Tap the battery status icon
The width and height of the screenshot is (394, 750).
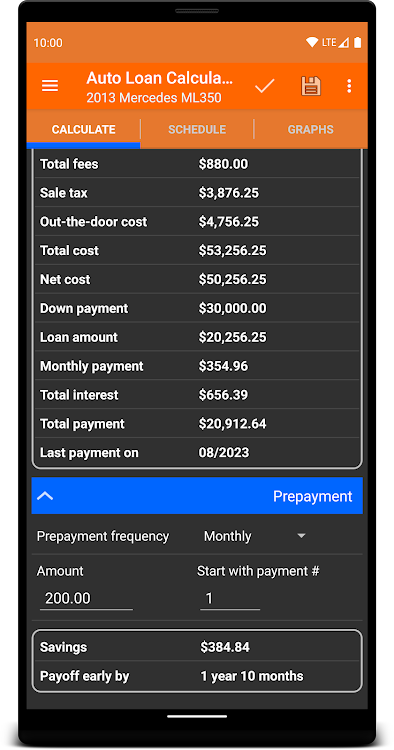pyautogui.click(x=357, y=43)
